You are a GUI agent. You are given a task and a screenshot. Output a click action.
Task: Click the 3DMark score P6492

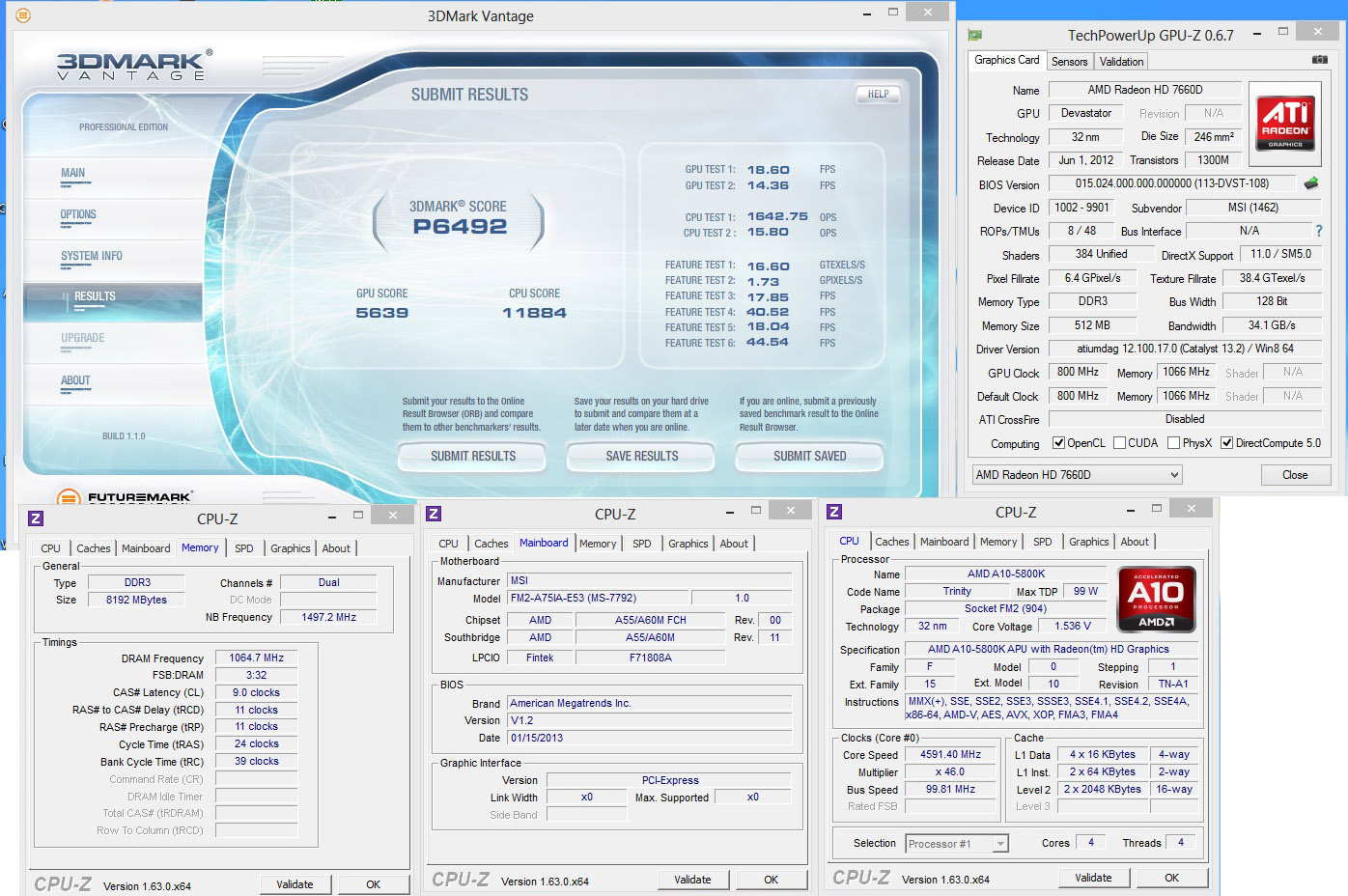coord(460,227)
